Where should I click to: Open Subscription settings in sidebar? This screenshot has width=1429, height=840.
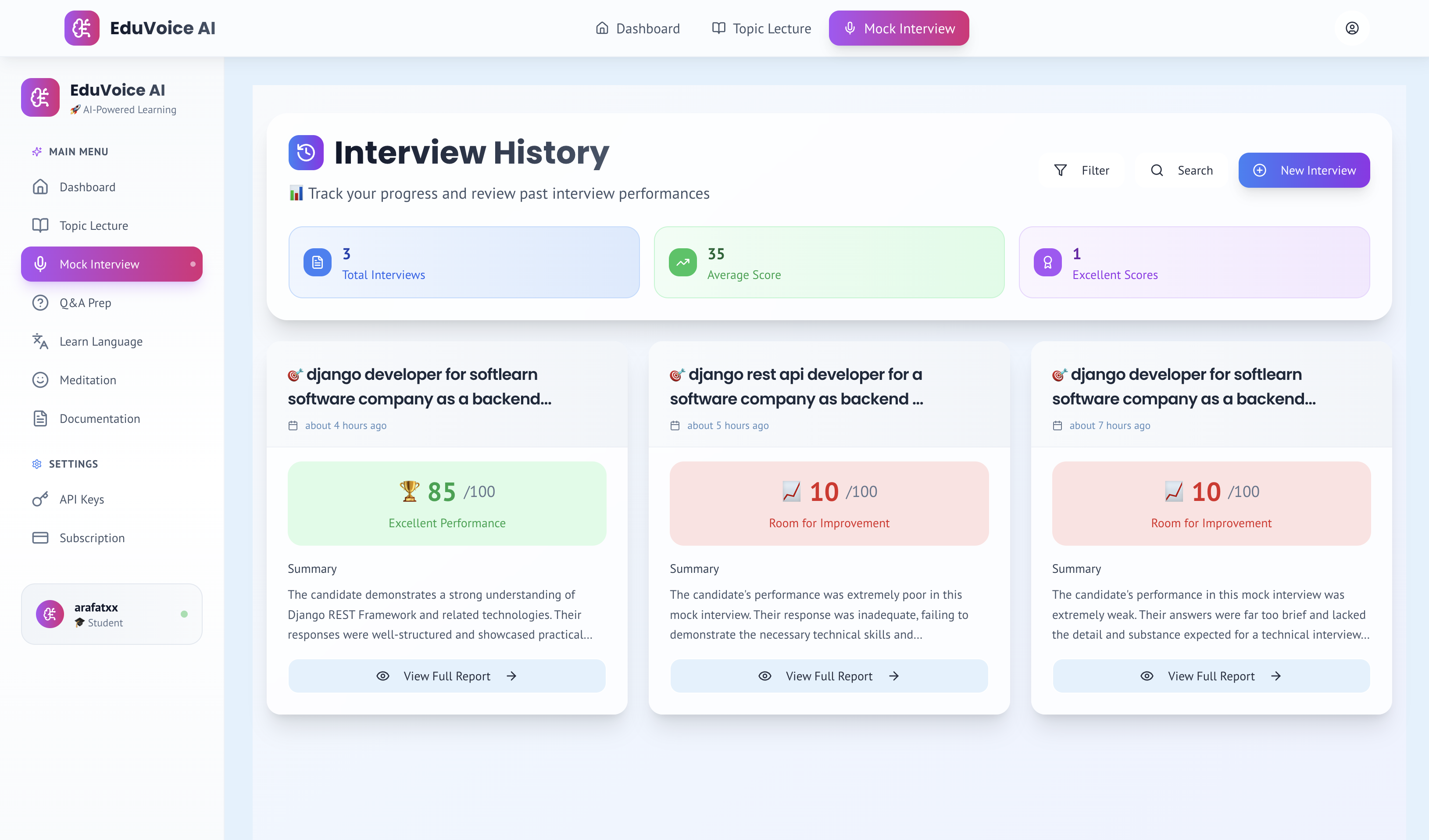(x=92, y=538)
